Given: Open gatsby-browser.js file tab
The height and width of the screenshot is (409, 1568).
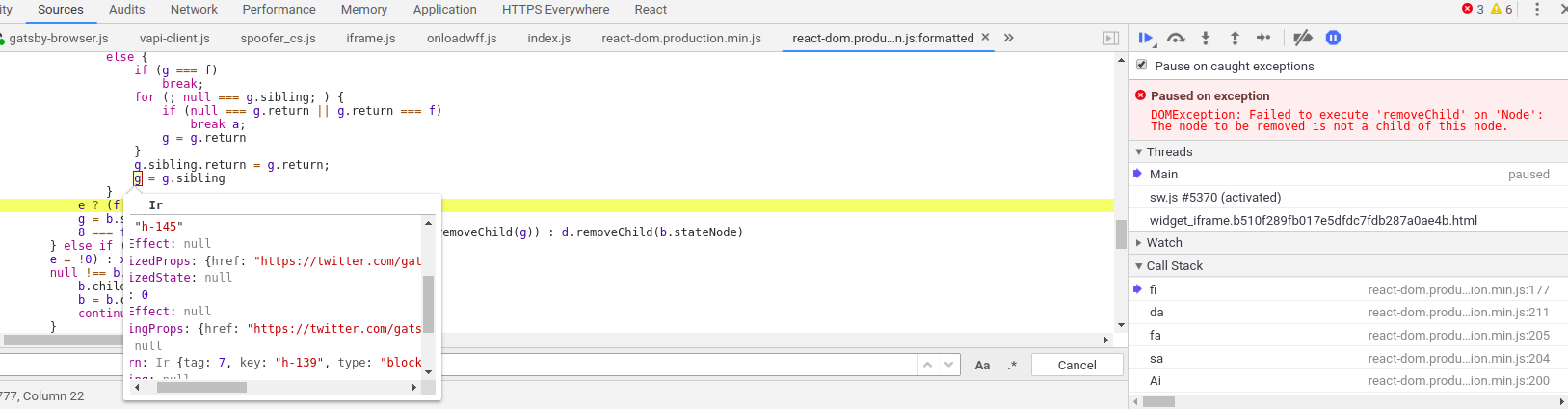Looking at the screenshot, I should (59, 38).
